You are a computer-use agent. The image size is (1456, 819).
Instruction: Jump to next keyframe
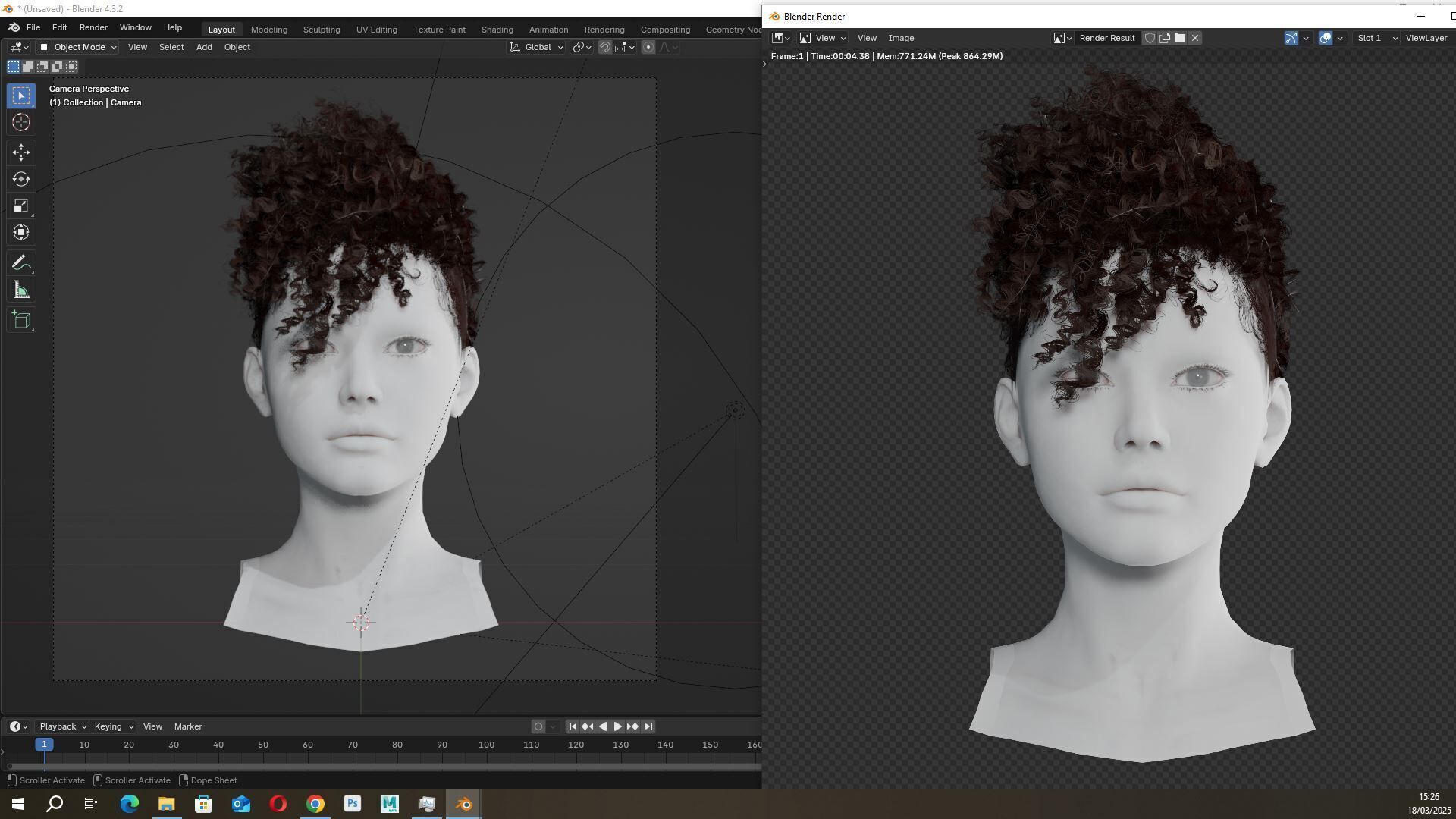point(632,726)
